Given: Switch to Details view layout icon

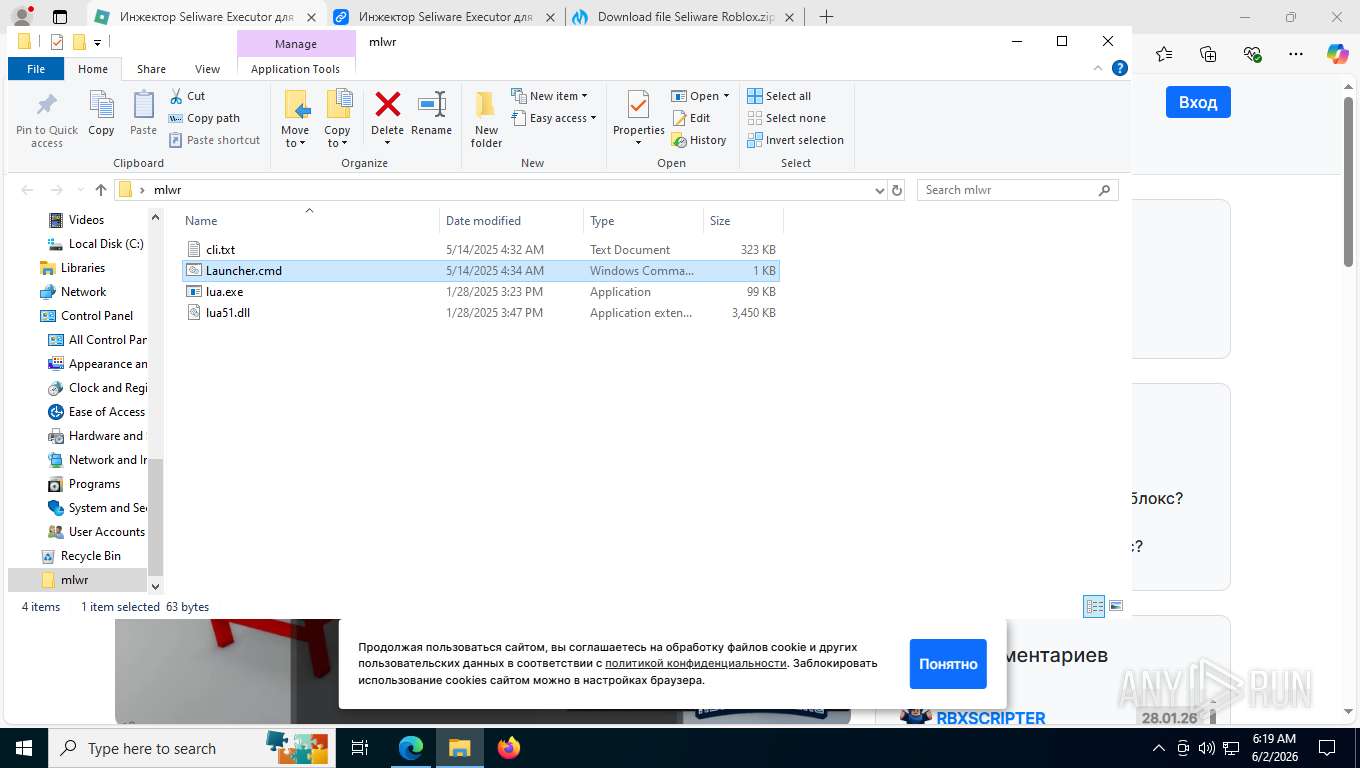Looking at the screenshot, I should tap(1094, 606).
